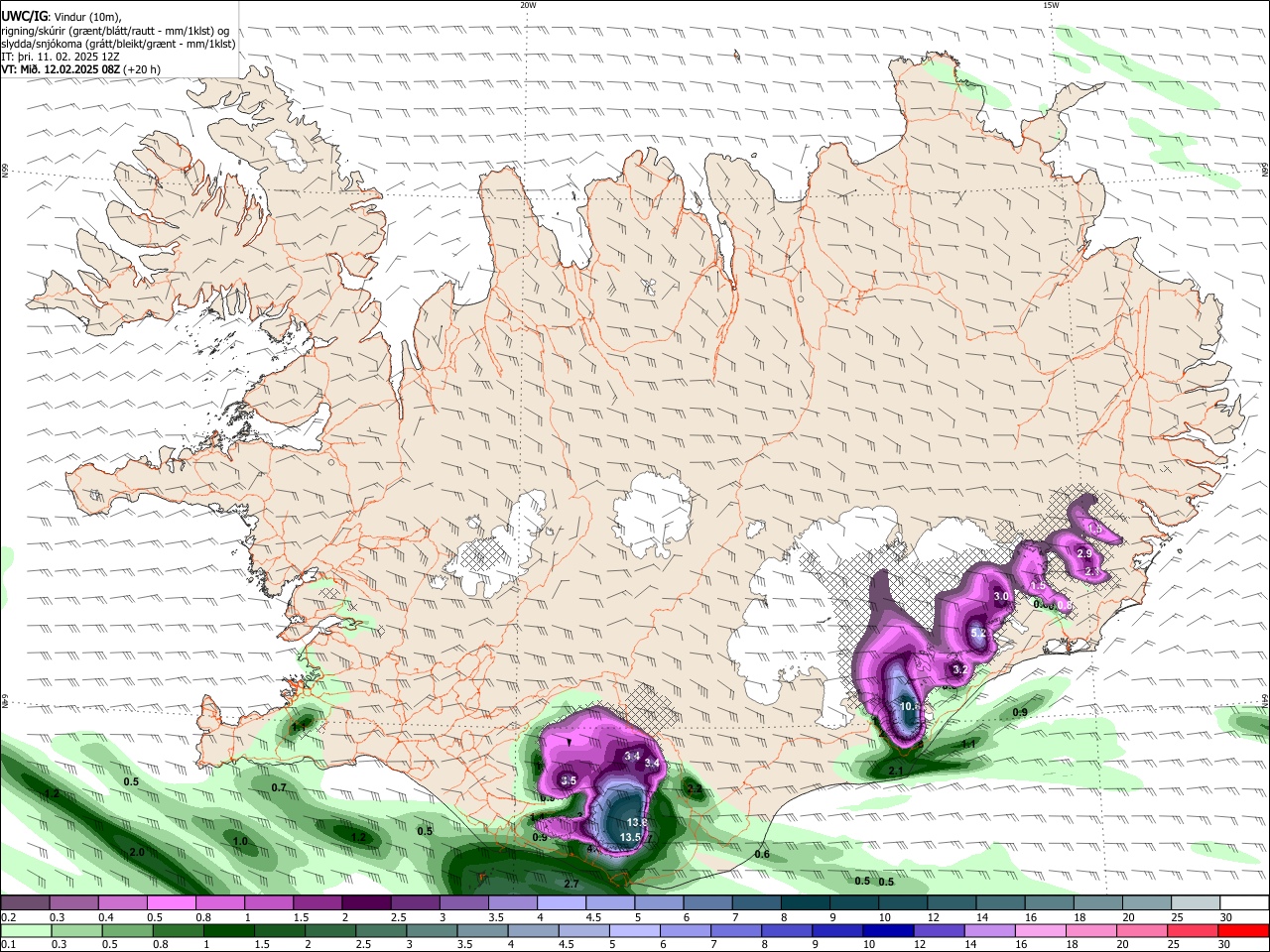Viewport: 1270px width, 952px height.
Task: Select the dark mauve 0.2 legend swatch
Action: (25, 902)
